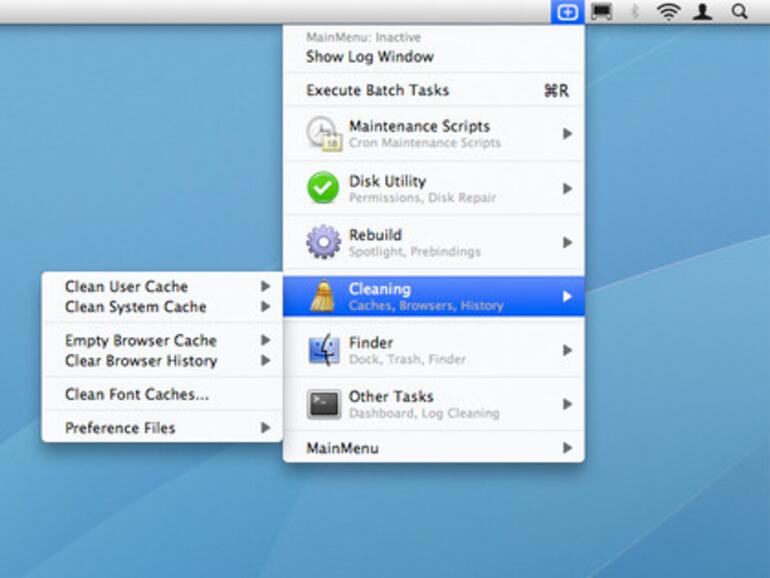Expand Preference Files arrow
Image resolution: width=770 pixels, height=578 pixels.
click(x=265, y=428)
